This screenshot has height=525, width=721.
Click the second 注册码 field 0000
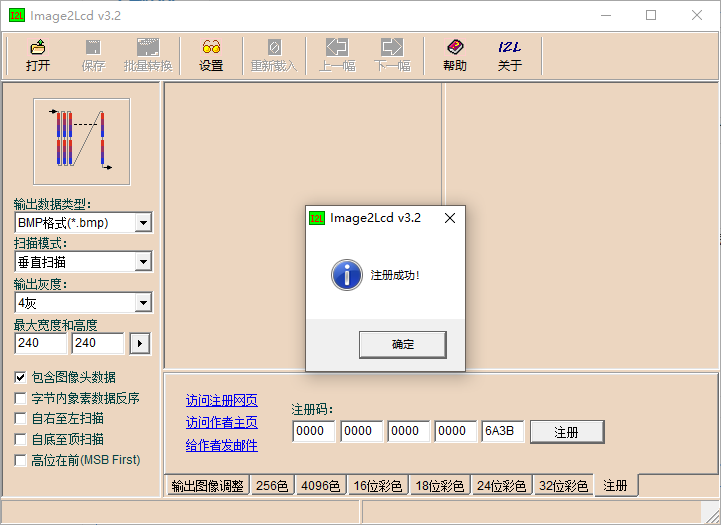(x=361, y=431)
